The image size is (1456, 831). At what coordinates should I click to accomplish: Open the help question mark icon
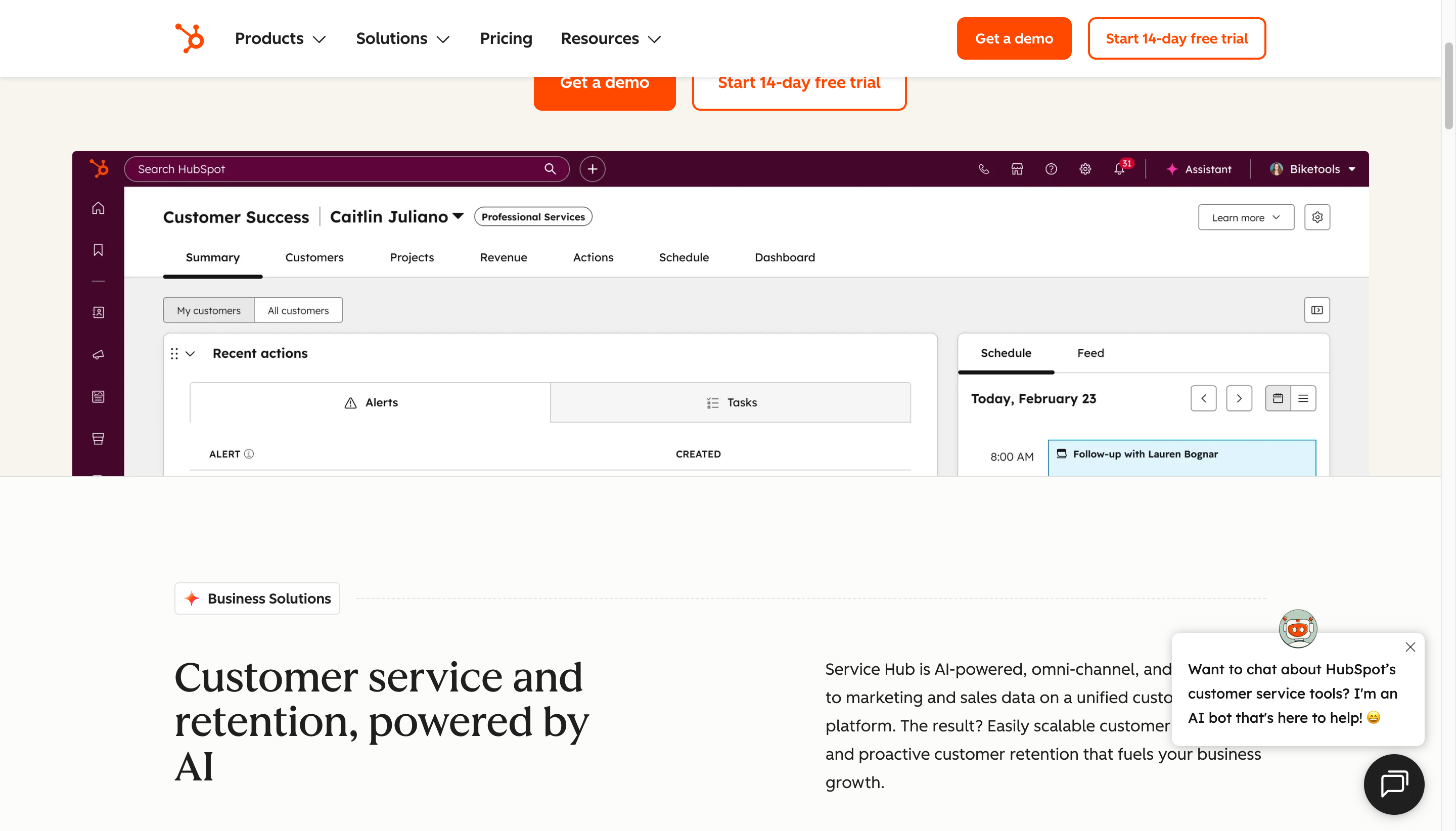pyautogui.click(x=1051, y=169)
